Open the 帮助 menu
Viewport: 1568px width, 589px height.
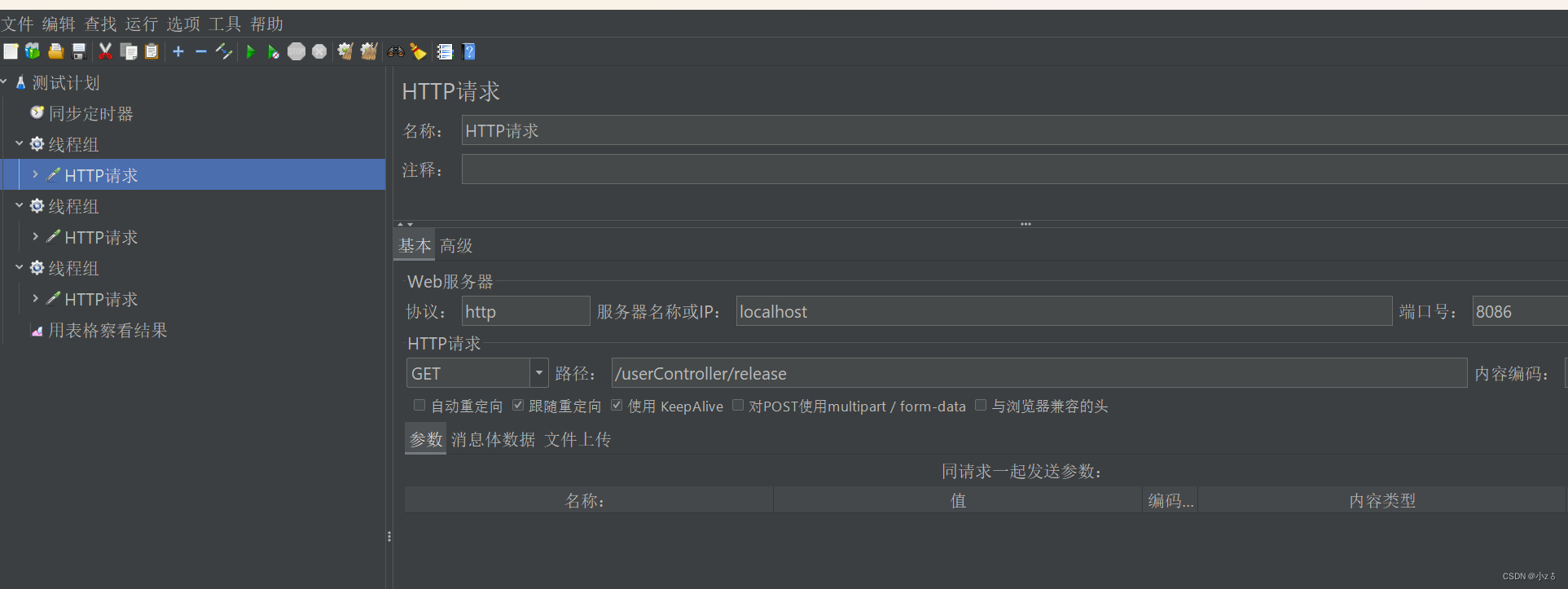click(266, 24)
